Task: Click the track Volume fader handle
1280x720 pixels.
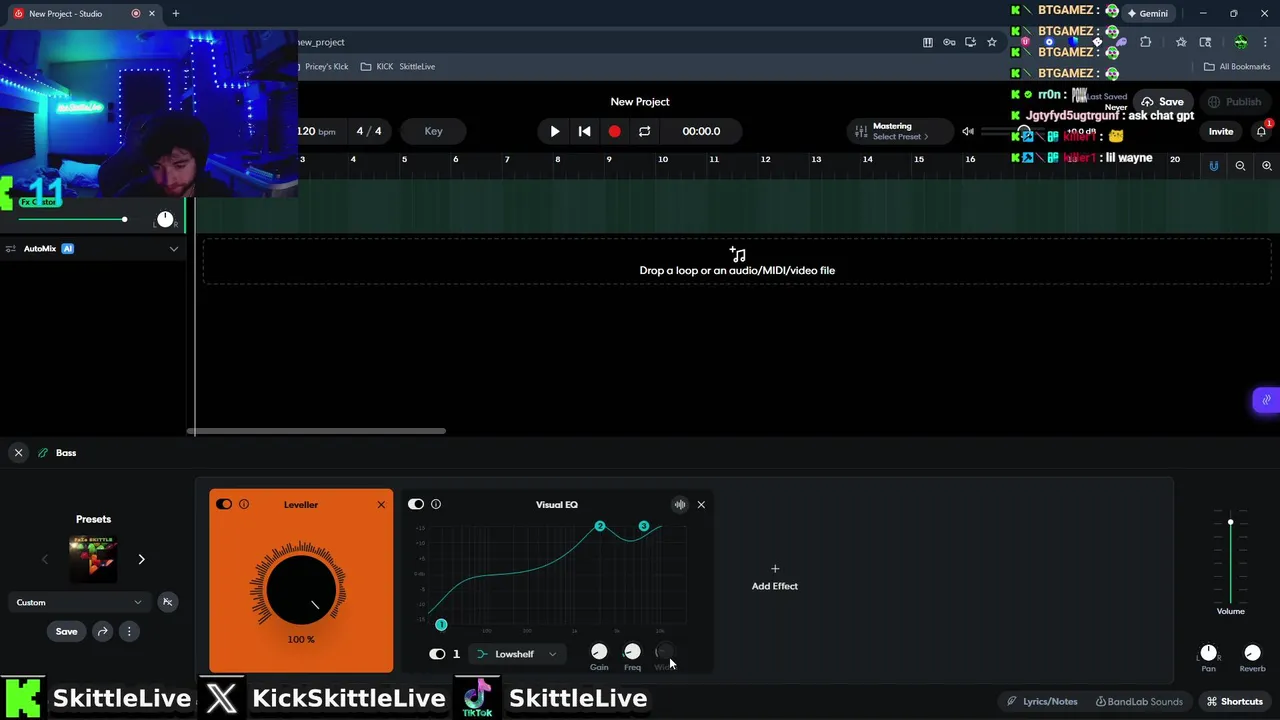Action: tap(1231, 522)
